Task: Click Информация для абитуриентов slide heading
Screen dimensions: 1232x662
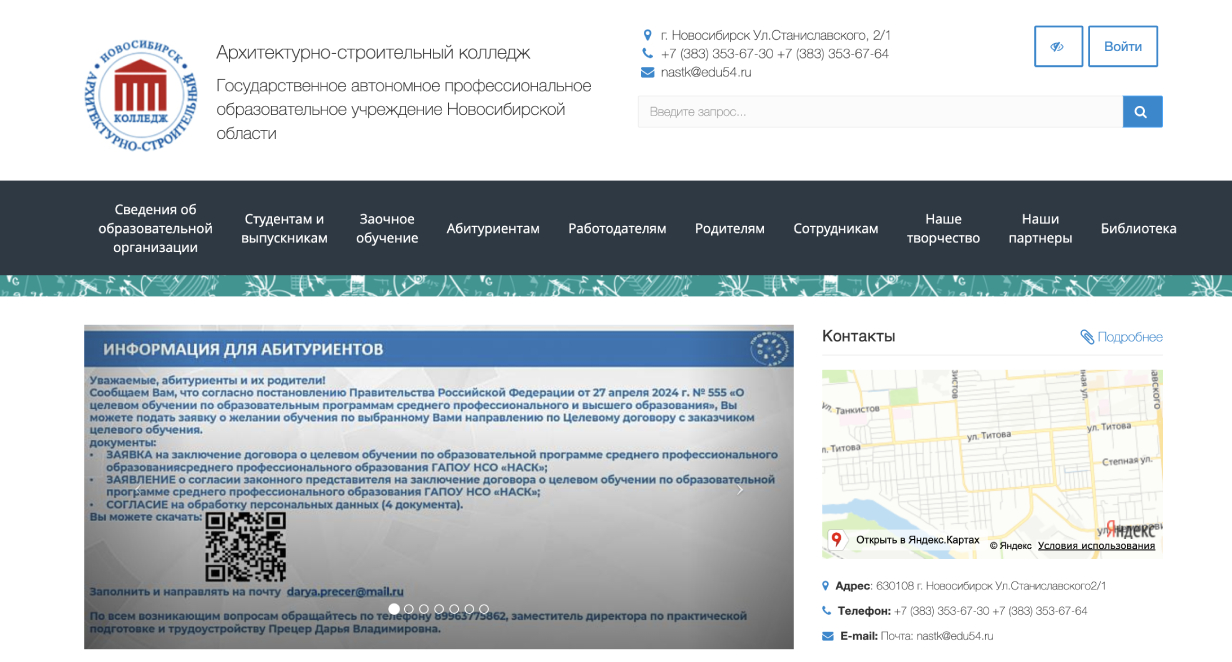Action: coord(244,350)
